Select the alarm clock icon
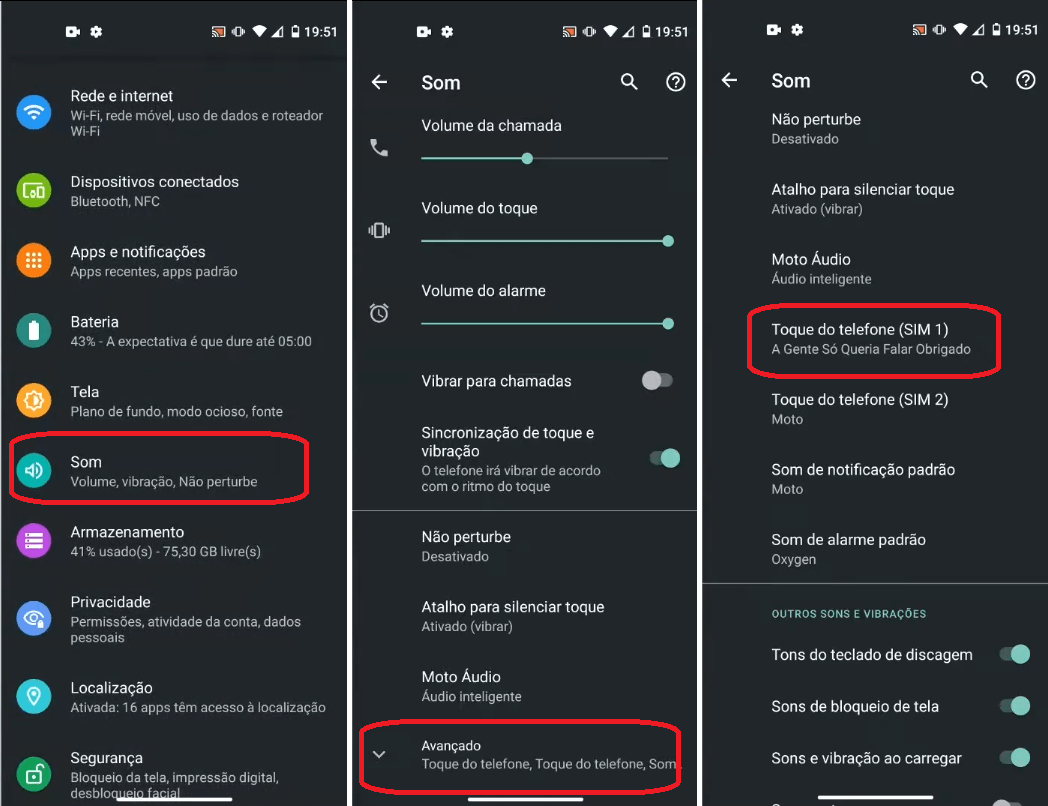 pos(380,313)
